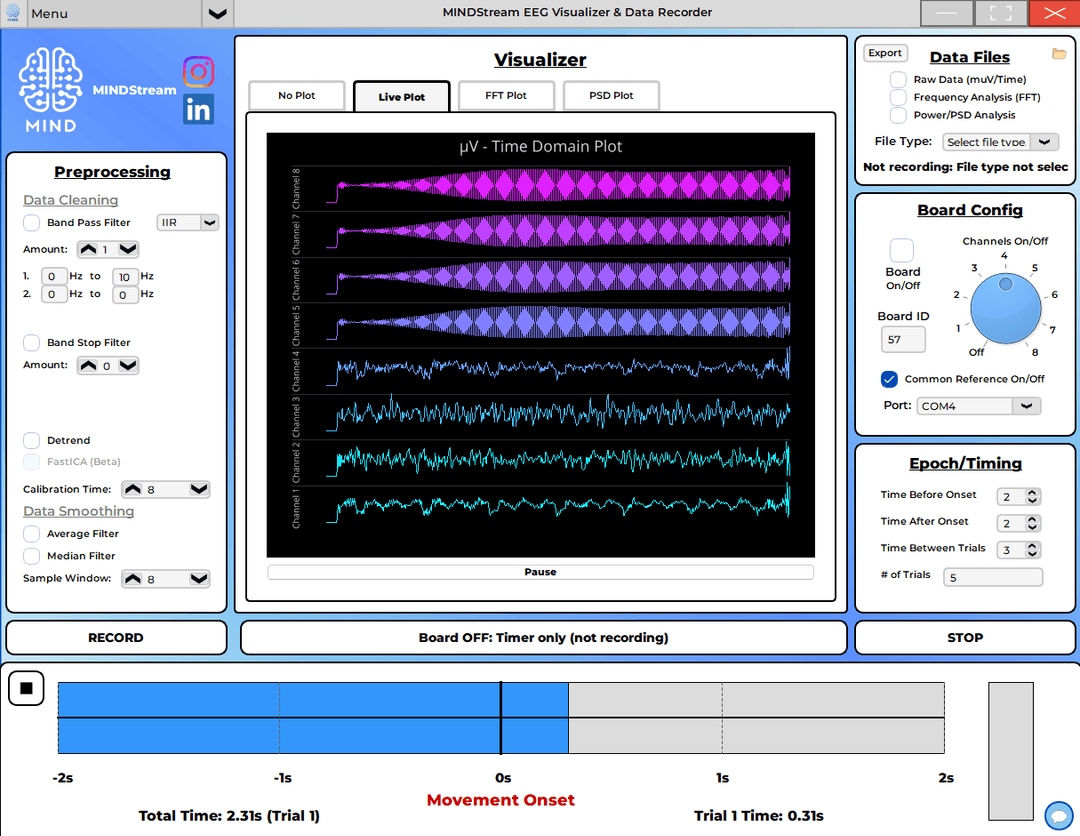Click the RECORD button
The image size is (1080, 836).
pyautogui.click(x=116, y=638)
